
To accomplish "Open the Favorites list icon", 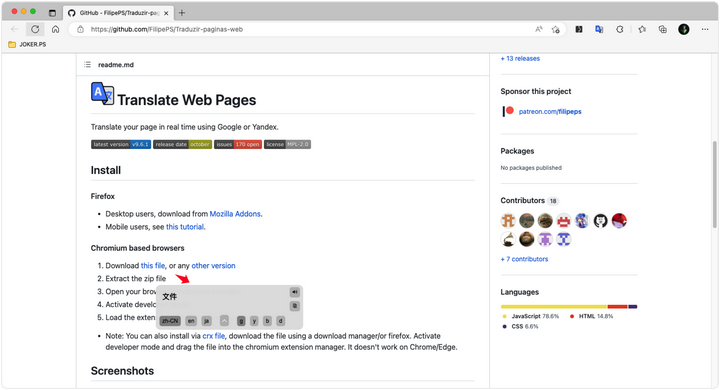I will 642,29.
